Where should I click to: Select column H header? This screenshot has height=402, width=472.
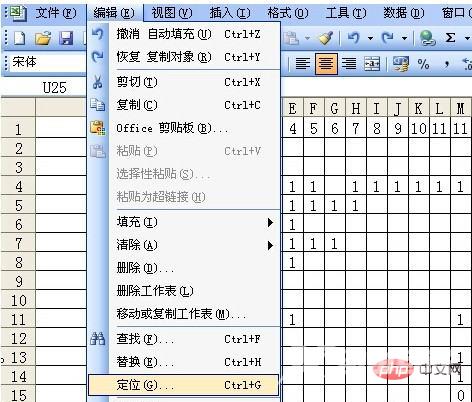[x=356, y=108]
